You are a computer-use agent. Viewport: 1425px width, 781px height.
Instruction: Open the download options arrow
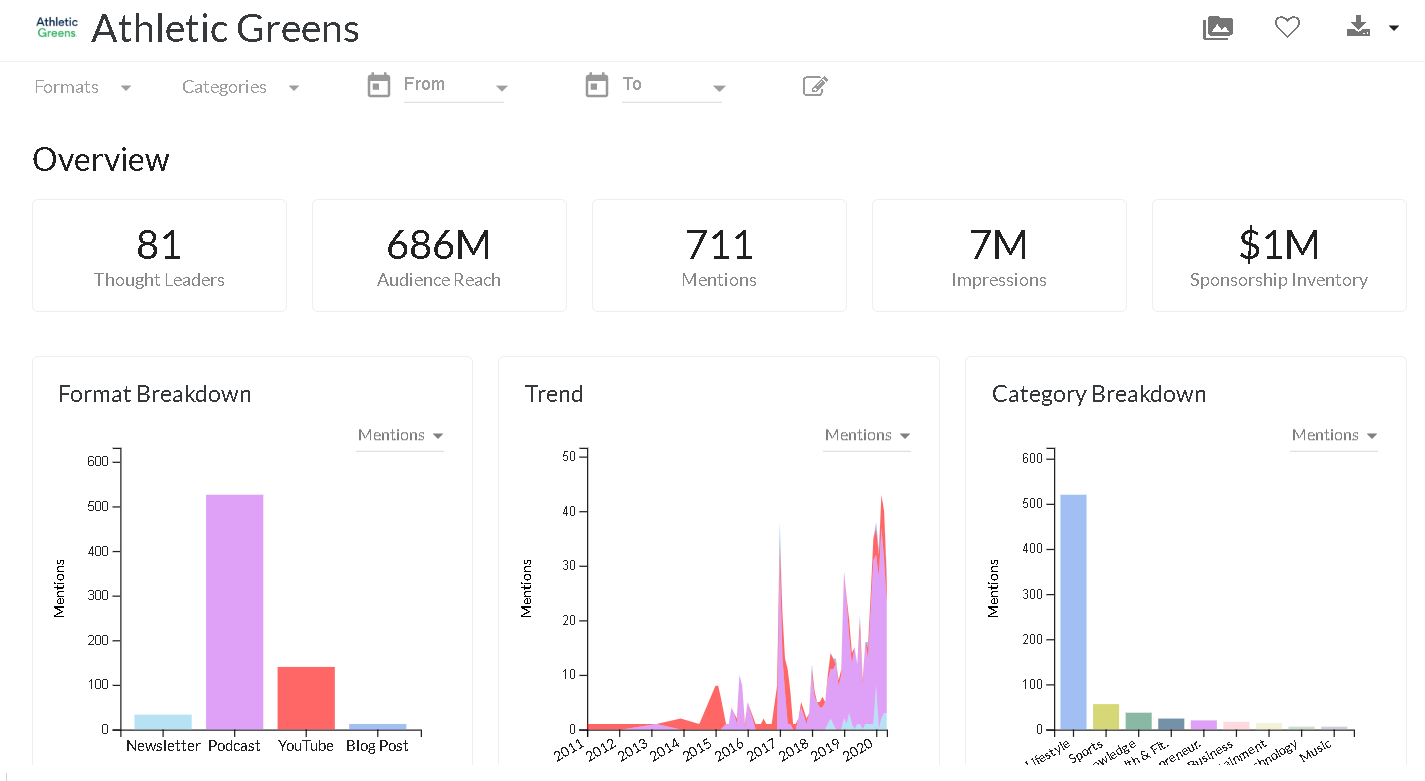coord(1393,28)
